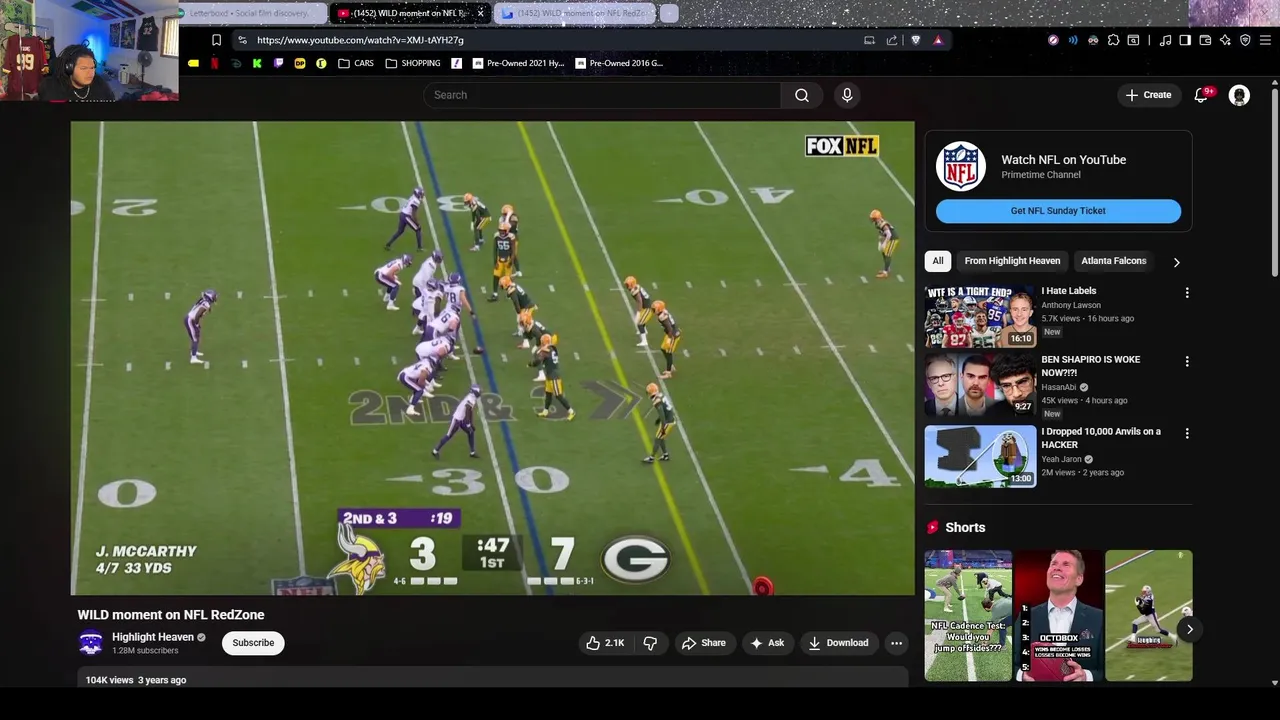Click Subscribe to Highlight Heaven
This screenshot has height=720, width=1280.
[253, 643]
